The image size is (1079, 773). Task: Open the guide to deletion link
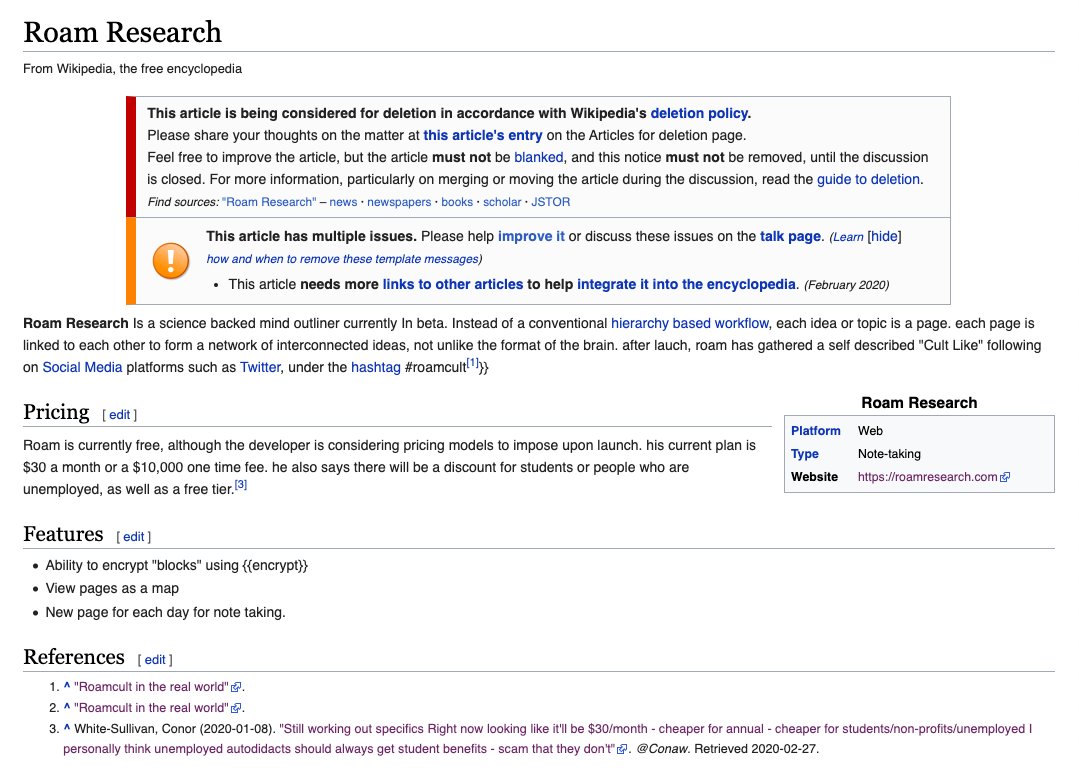(x=868, y=180)
